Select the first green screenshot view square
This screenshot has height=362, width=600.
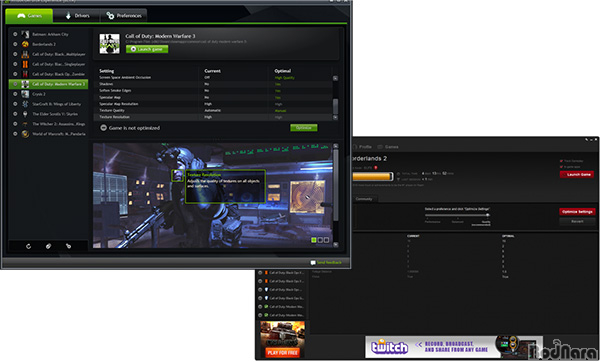point(314,240)
